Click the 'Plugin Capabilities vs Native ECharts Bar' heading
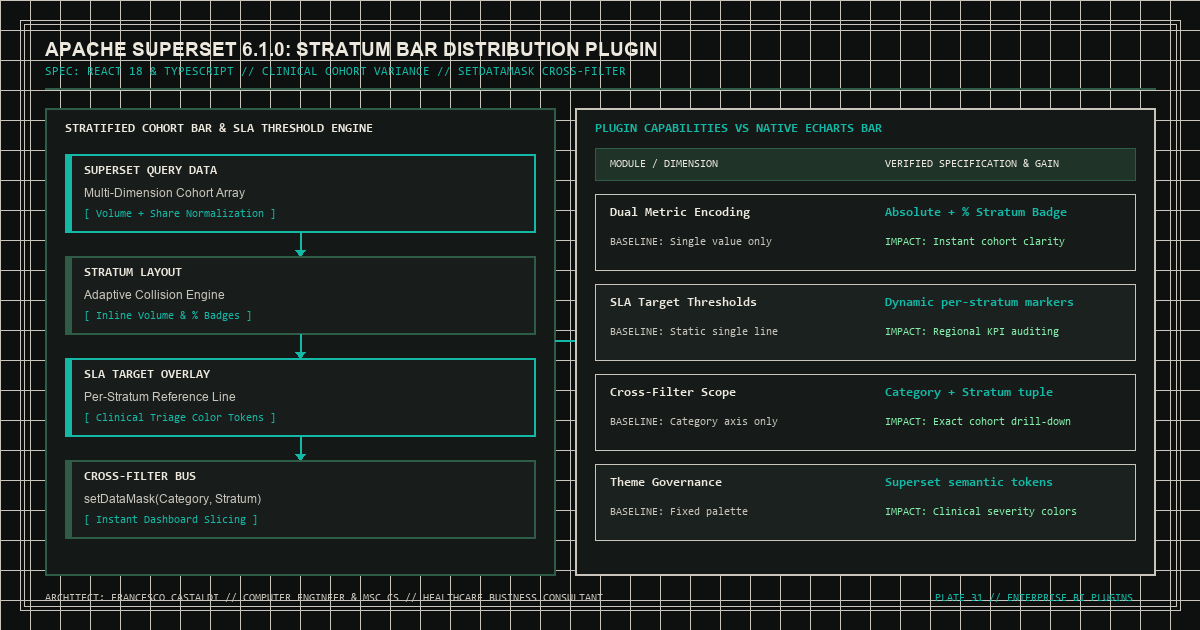 click(x=738, y=128)
